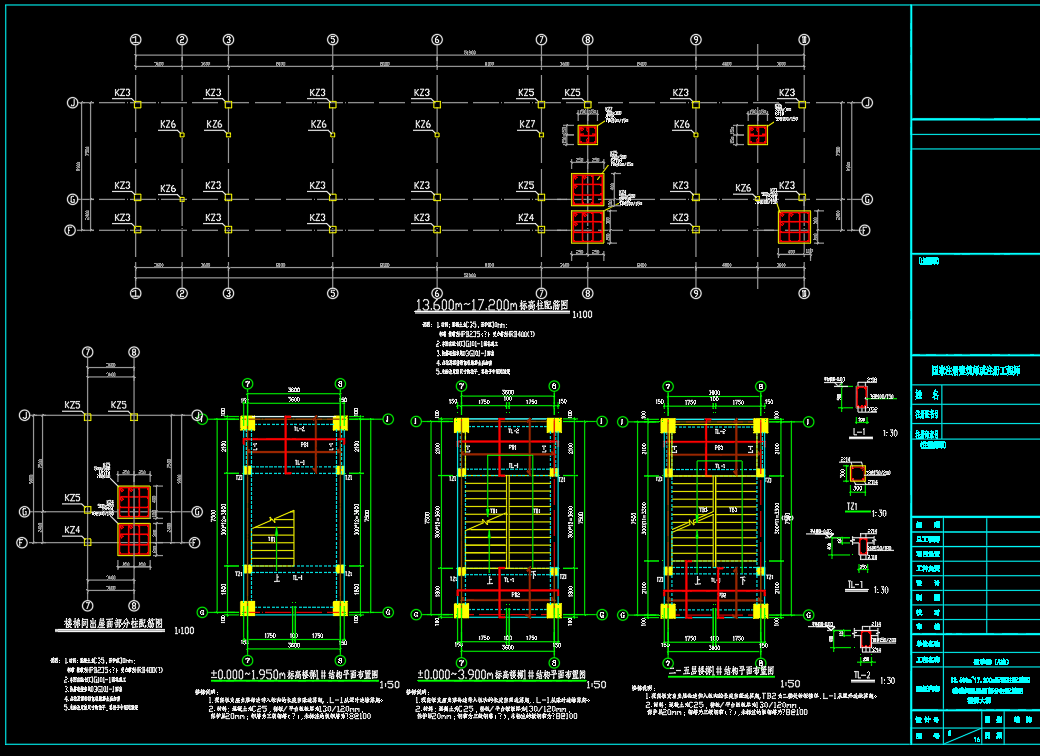Click the KZ7 column label
The width and height of the screenshot is (1040, 756).
pos(527,124)
